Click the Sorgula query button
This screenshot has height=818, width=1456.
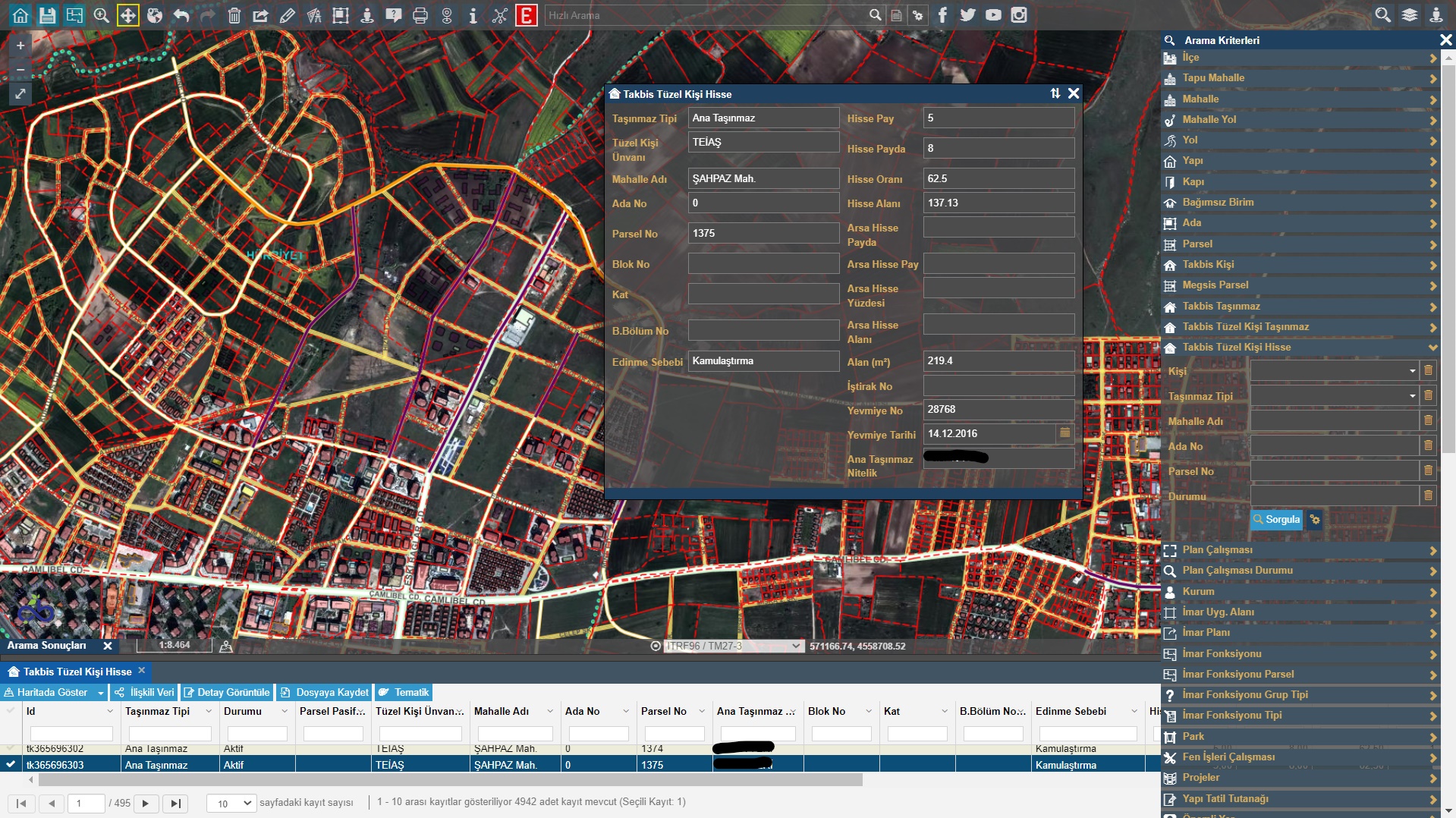(x=1275, y=520)
